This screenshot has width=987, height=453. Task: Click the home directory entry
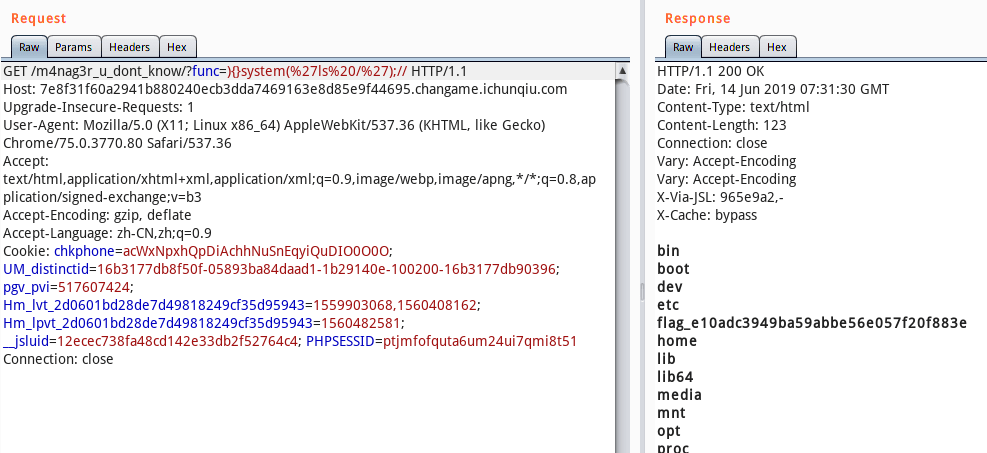click(x=677, y=341)
